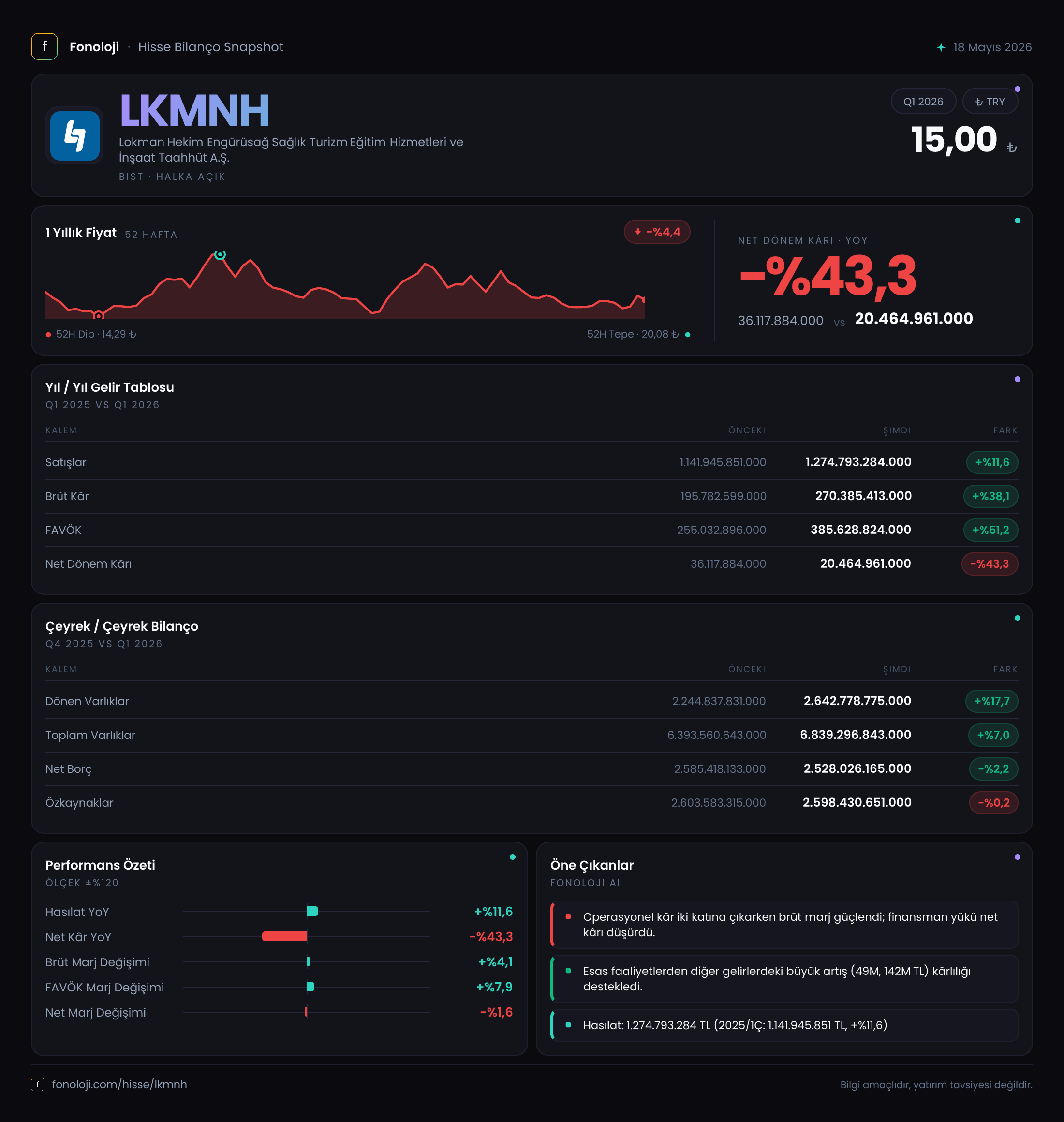Click the 52-week low marker on chart

click(x=99, y=316)
